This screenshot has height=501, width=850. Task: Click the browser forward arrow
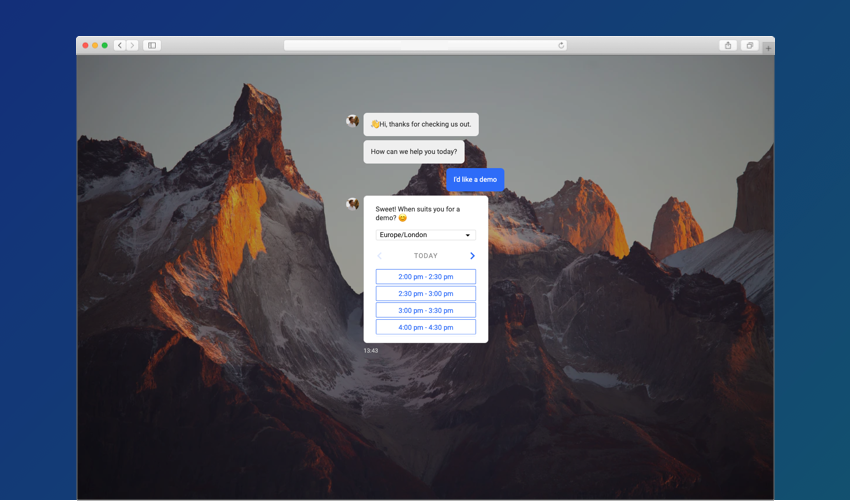point(132,45)
